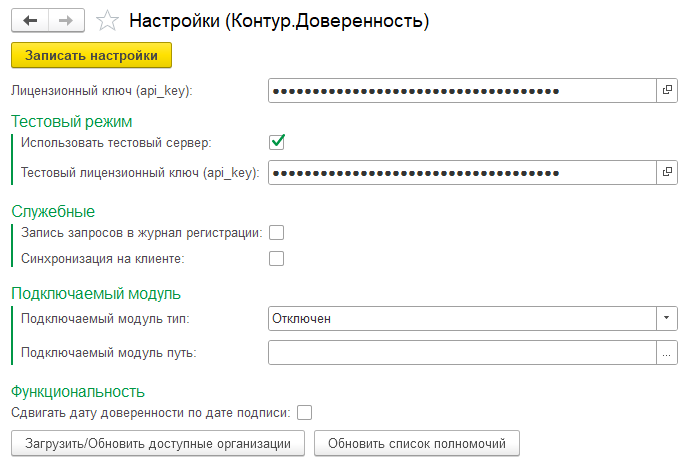Click the reveal icon beside Лицензионный ключ field
The image size is (690, 464).
point(667,91)
